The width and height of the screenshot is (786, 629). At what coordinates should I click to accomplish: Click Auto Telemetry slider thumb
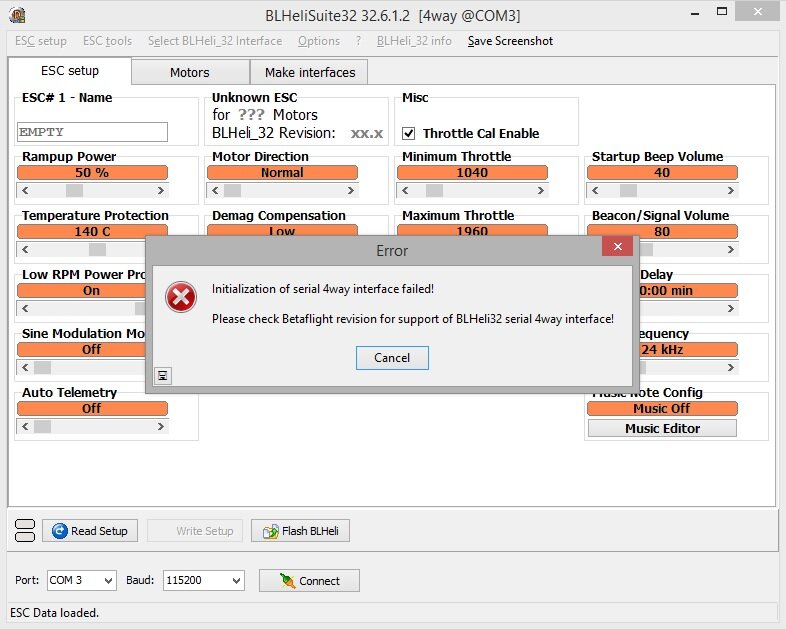[x=43, y=427]
